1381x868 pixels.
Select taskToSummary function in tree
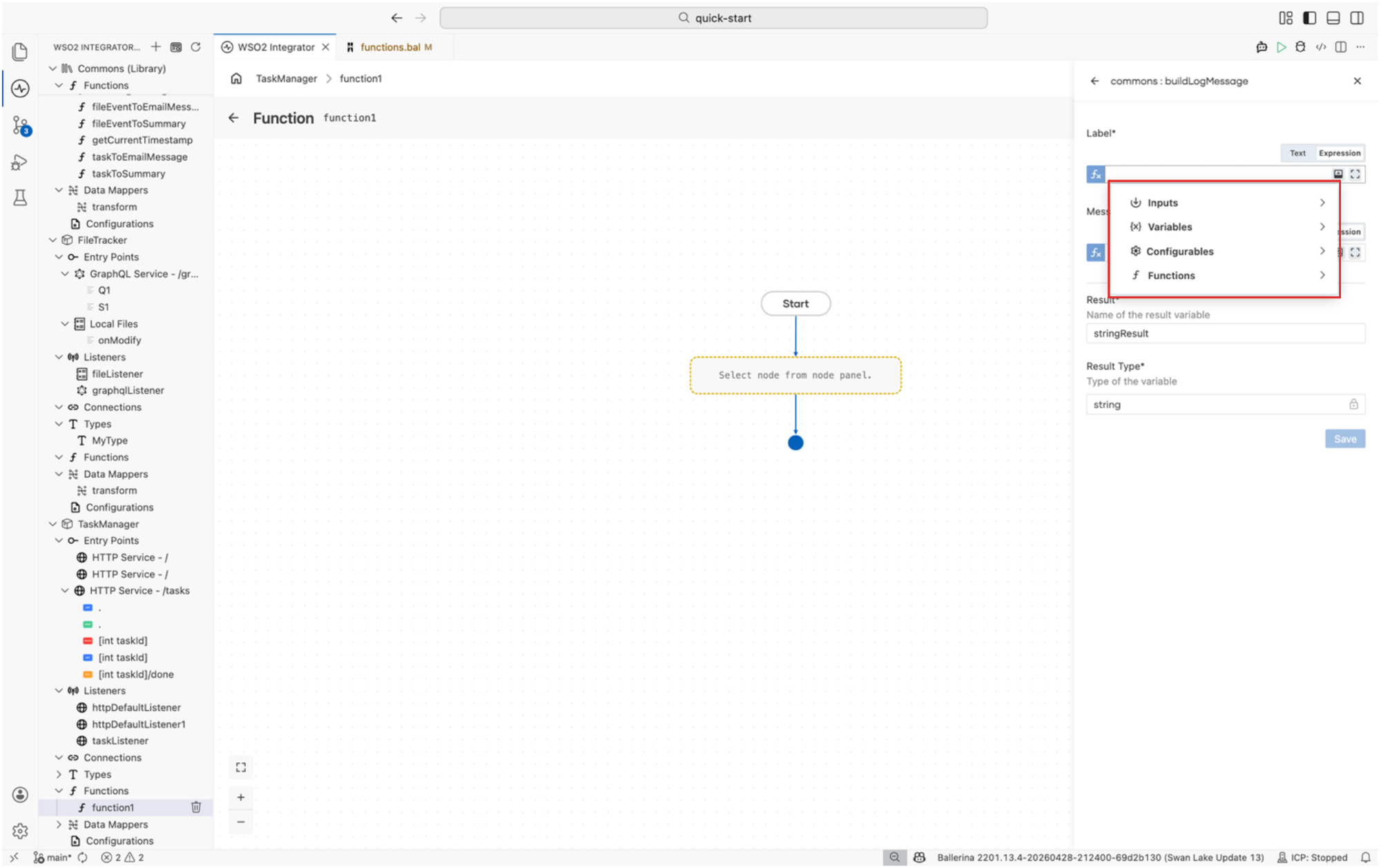pyautogui.click(x=128, y=174)
